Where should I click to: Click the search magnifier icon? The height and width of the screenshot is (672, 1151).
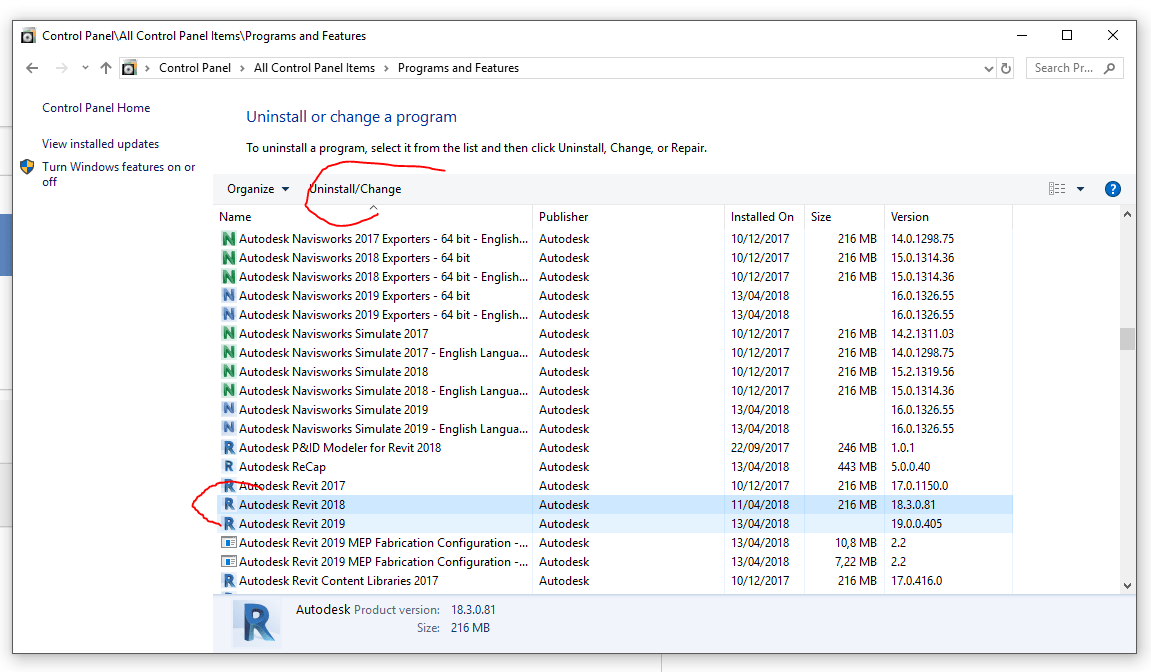(1109, 68)
